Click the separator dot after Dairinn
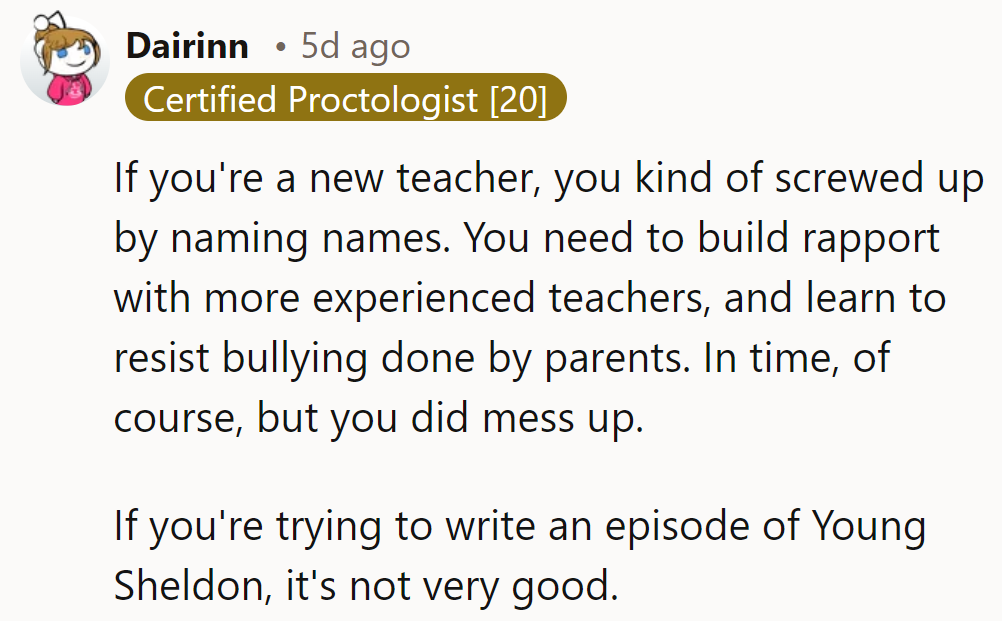This screenshot has width=1002, height=621. [280, 47]
